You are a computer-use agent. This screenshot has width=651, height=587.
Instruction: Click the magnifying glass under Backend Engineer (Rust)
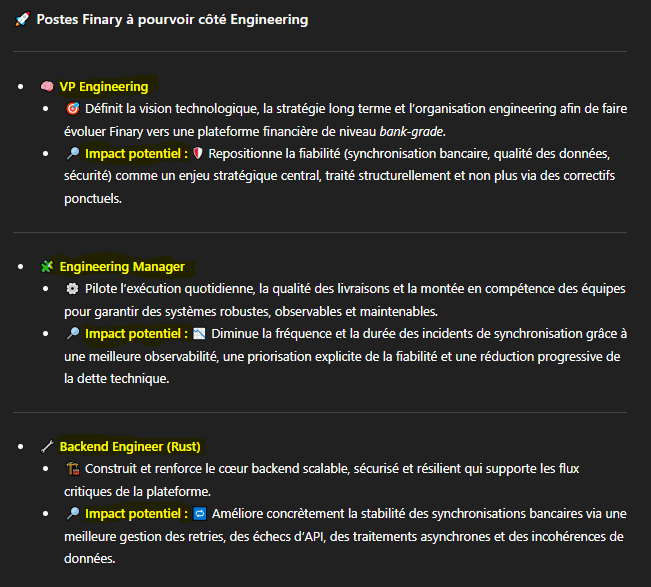tap(72, 514)
